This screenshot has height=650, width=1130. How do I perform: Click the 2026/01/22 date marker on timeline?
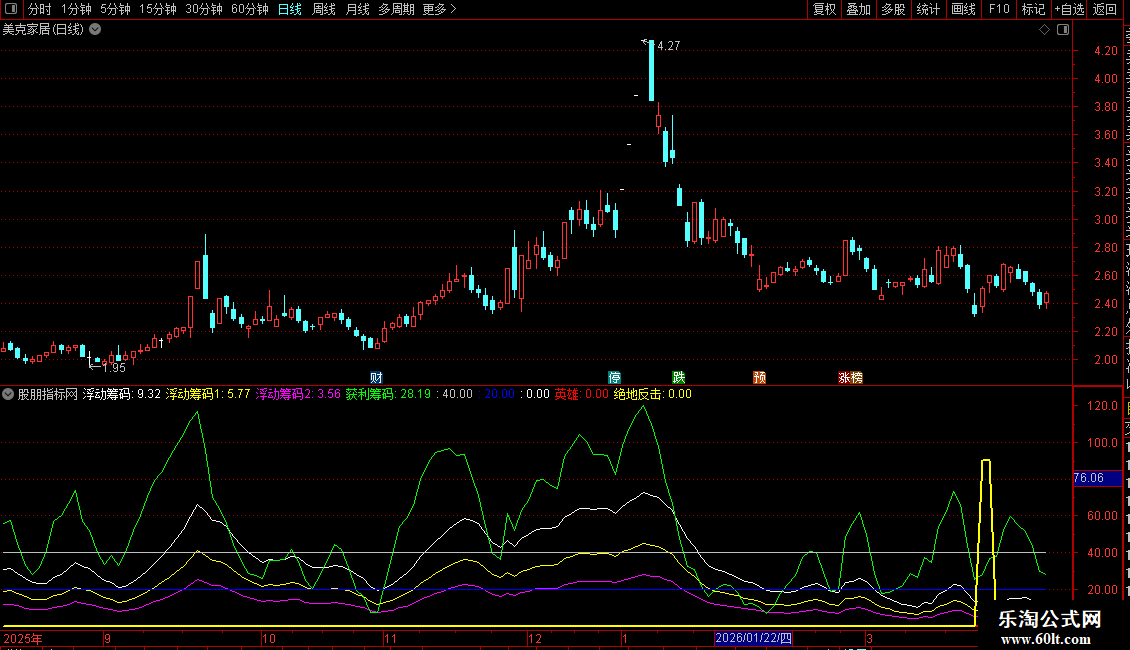753,638
